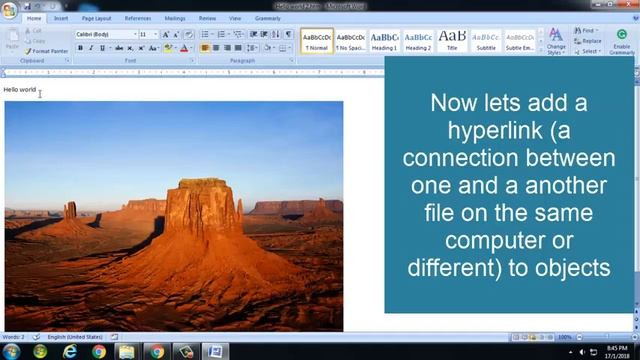Apply multilevel list
This screenshot has width=640, height=360.
click(238, 34)
